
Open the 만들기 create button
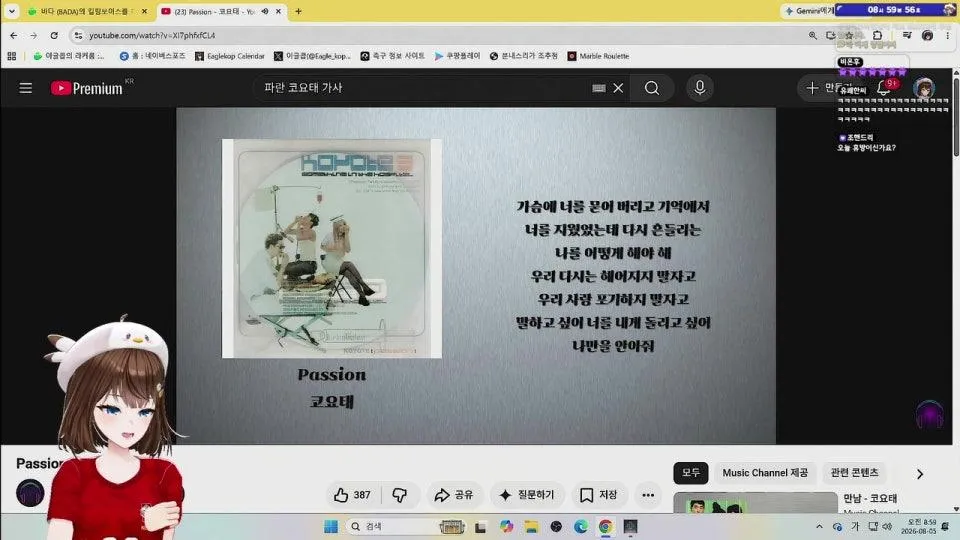pos(830,88)
